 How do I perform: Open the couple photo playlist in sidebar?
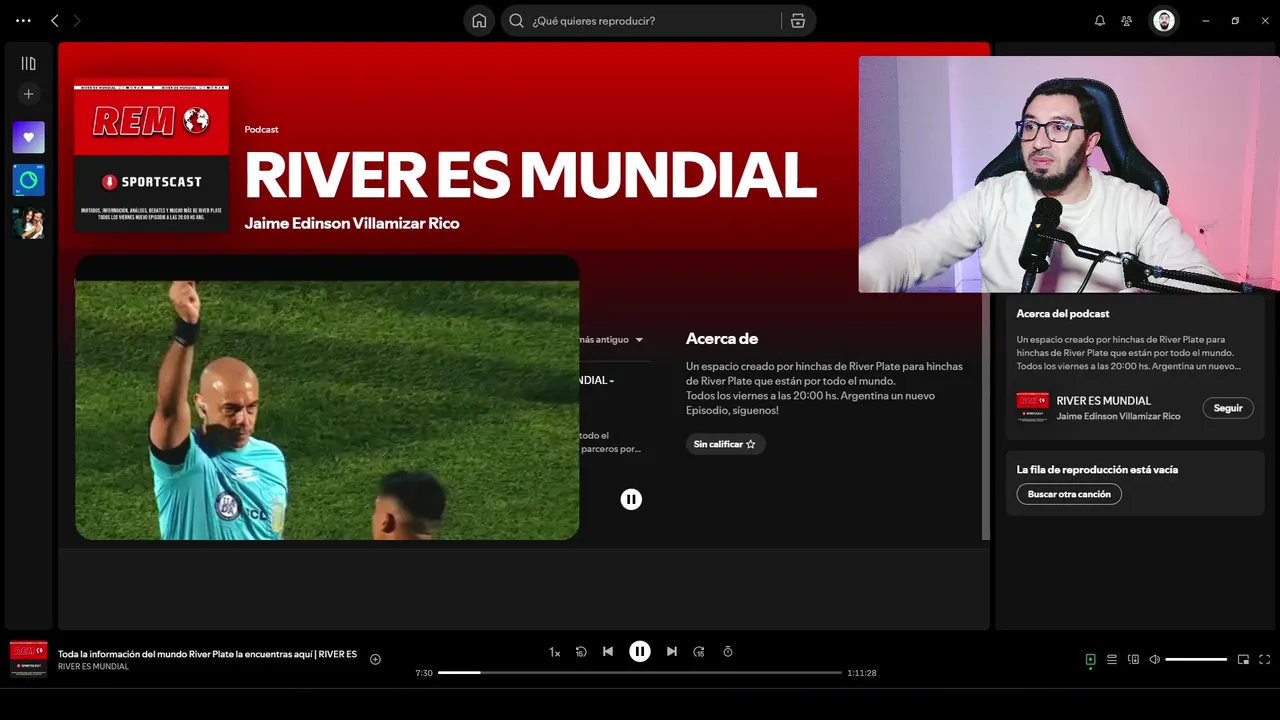pos(28,223)
